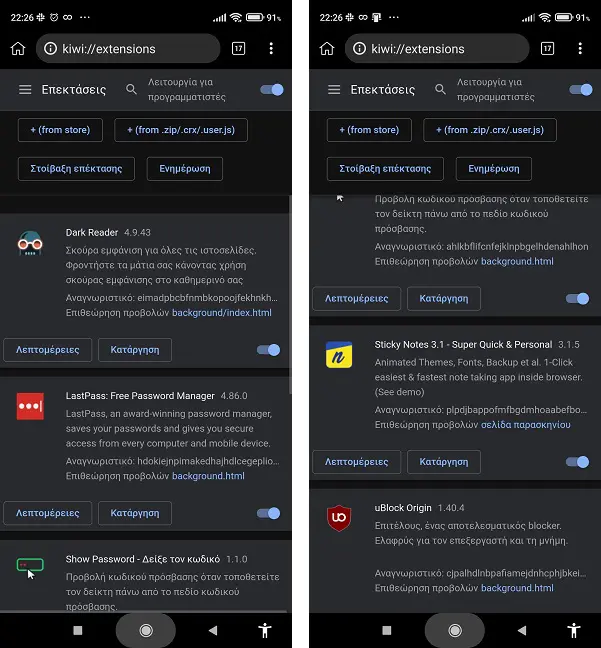
Task: Tap kiwi://extensions address bar in left screenshot
Action: 128,49
